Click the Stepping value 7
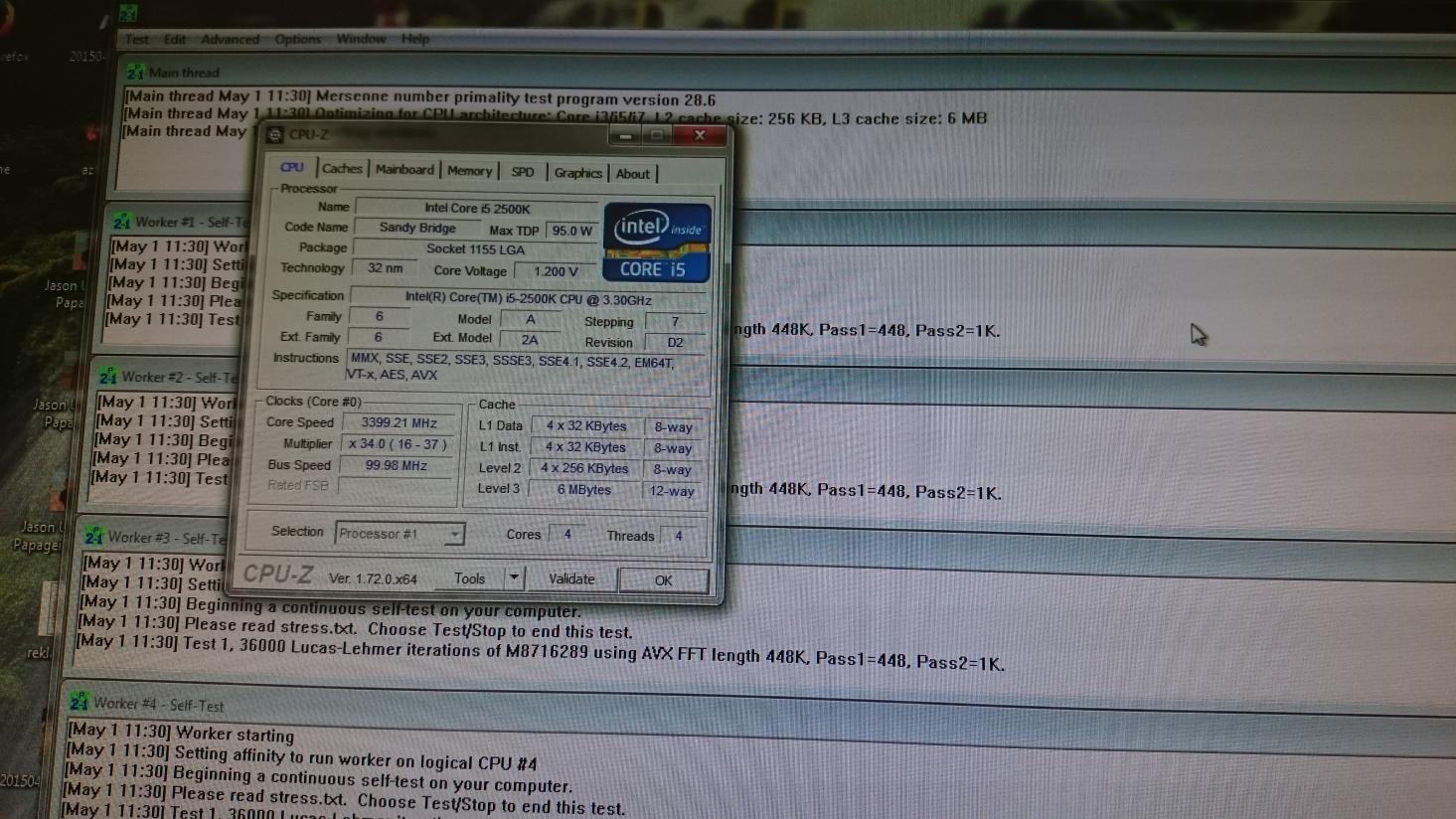Viewport: 1456px width, 819px height. tap(675, 322)
